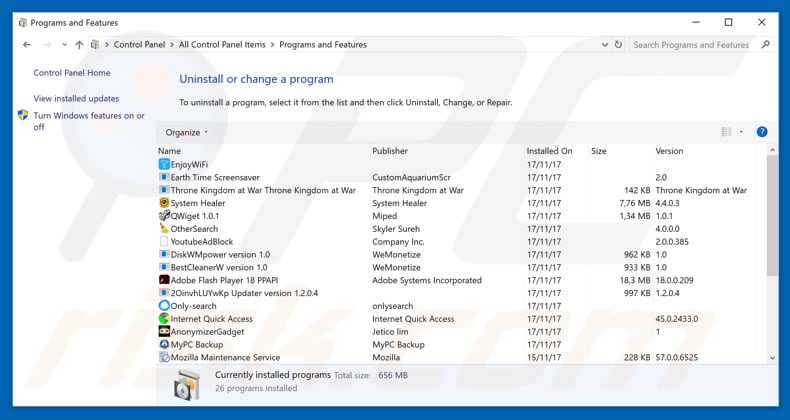
Task: Go up one level with the up arrow
Action: tap(79, 45)
